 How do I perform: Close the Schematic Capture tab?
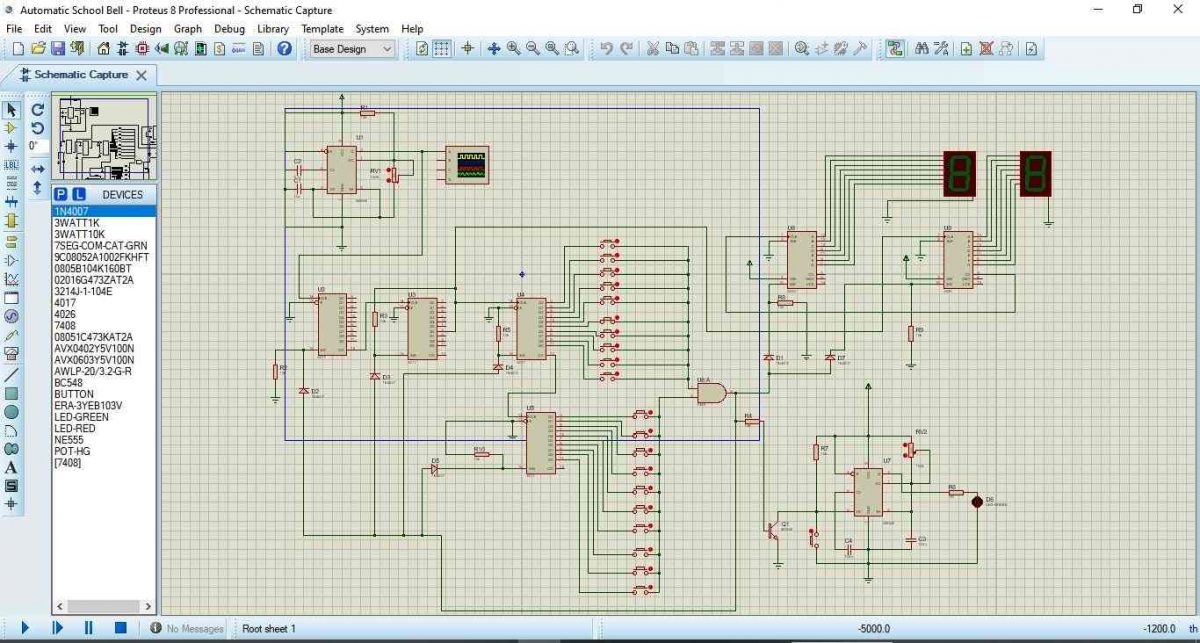141,75
